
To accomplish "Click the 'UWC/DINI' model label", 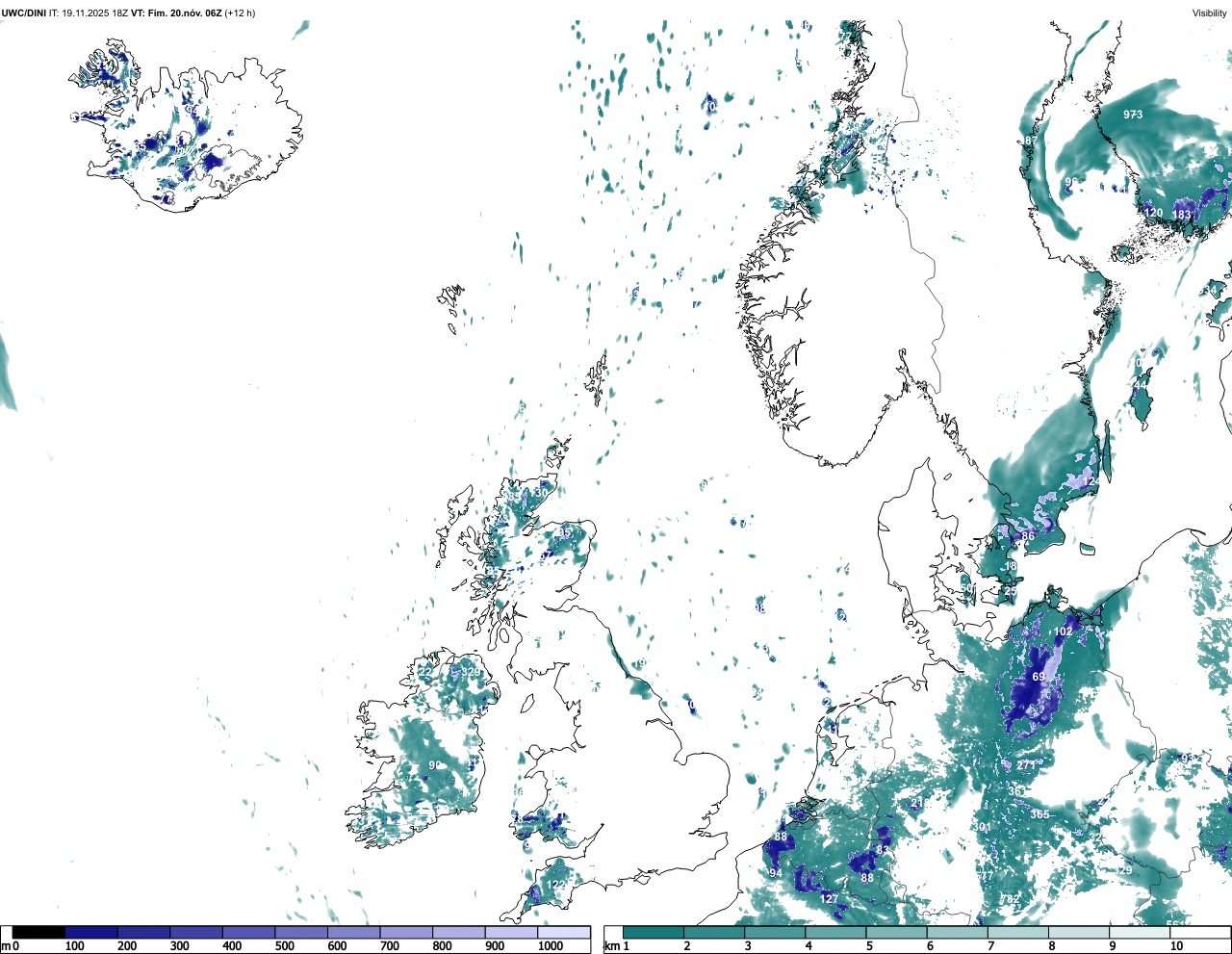I will (x=23, y=13).
